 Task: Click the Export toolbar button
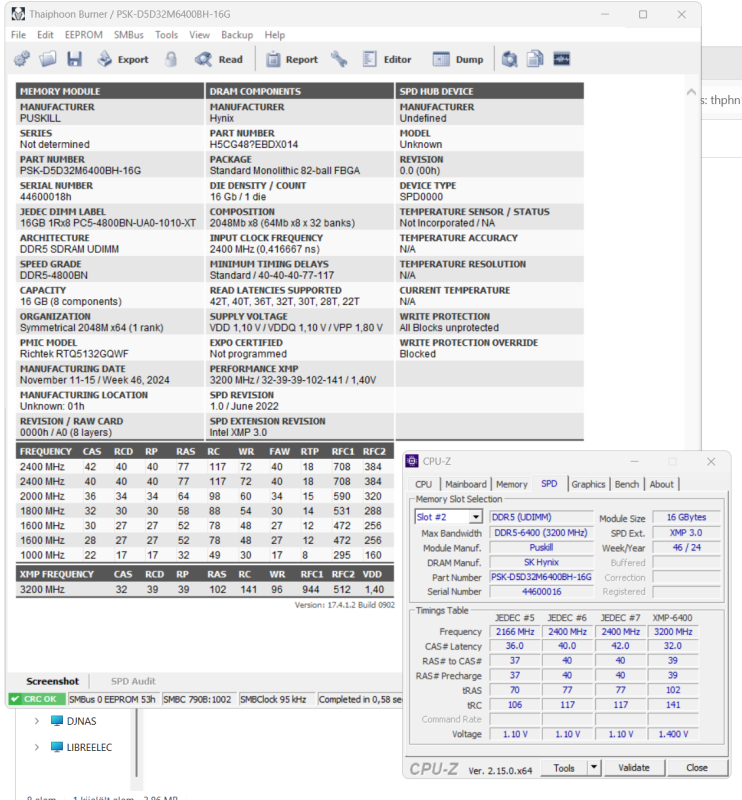pos(123,59)
